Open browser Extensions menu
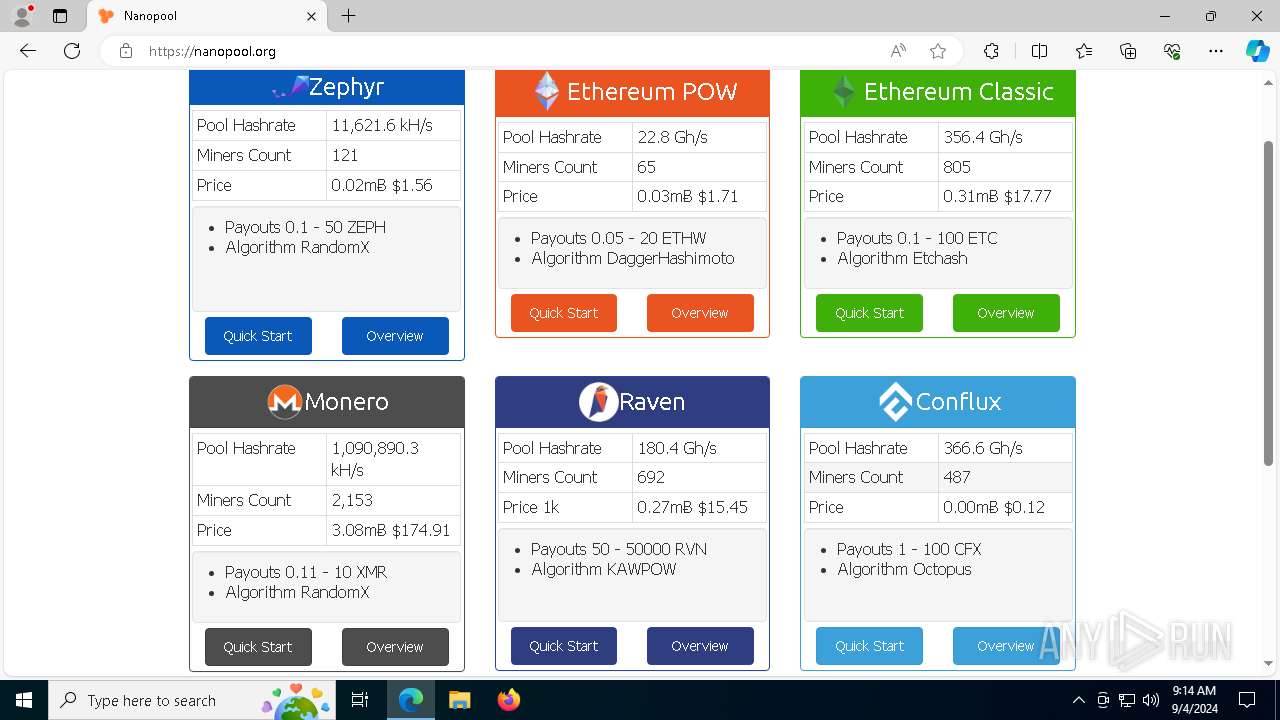 (x=991, y=51)
